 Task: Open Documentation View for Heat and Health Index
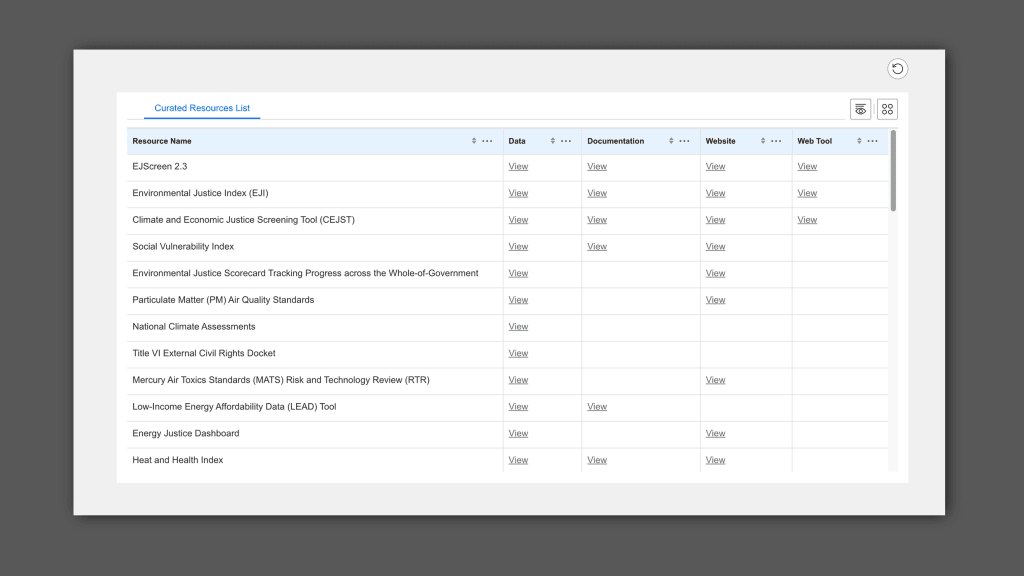(597, 460)
